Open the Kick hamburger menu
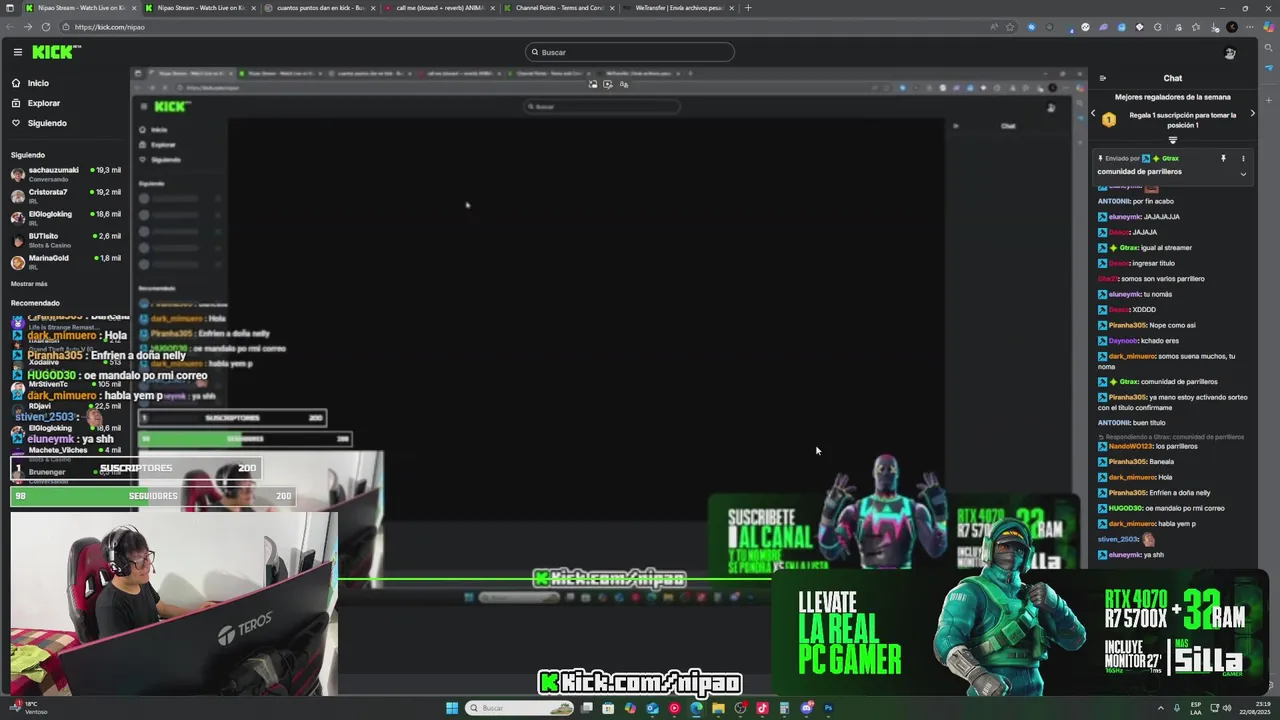Screen dimensions: 1280x720 pyautogui.click(x=17, y=52)
